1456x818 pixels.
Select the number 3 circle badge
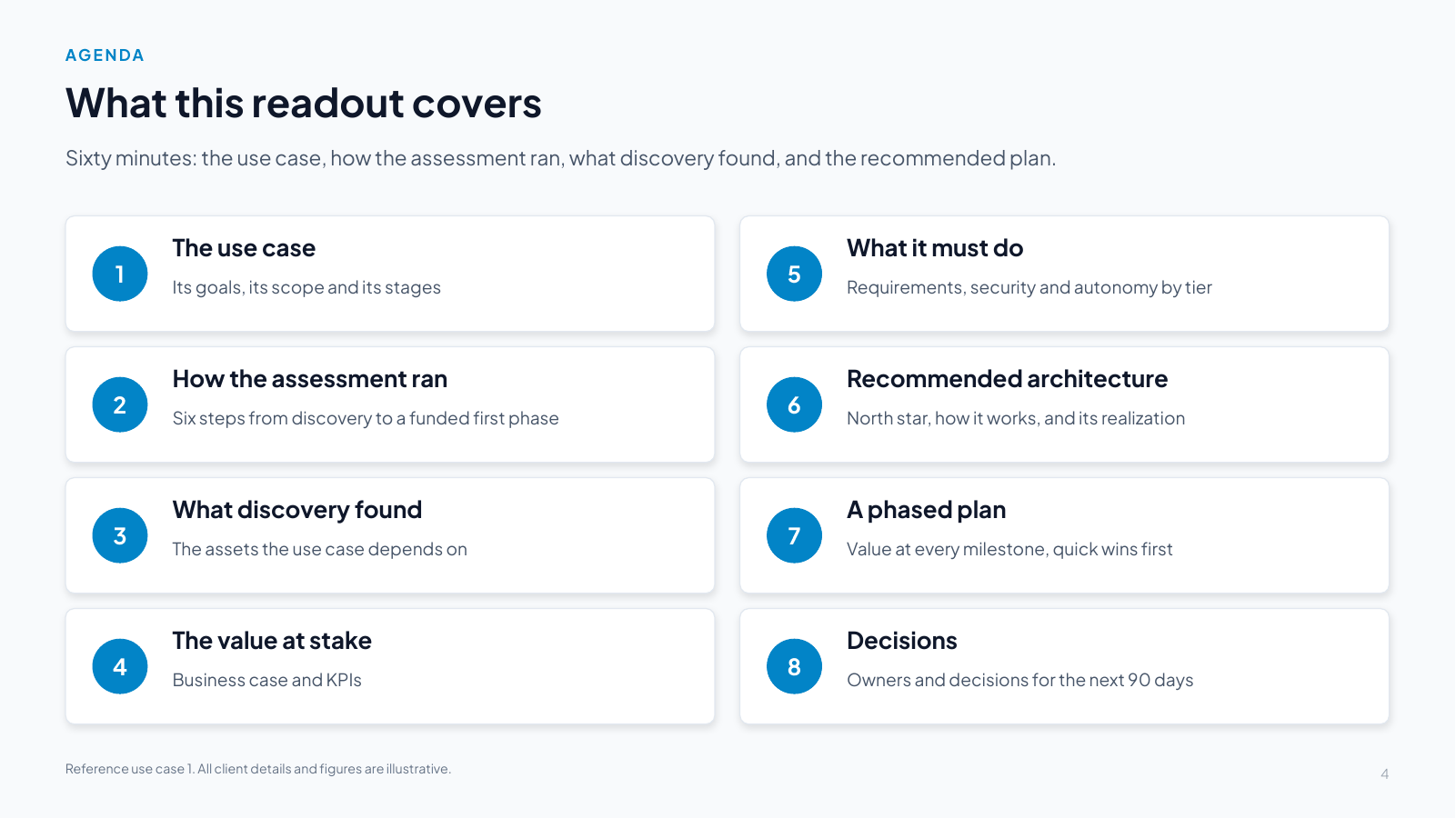coord(120,535)
